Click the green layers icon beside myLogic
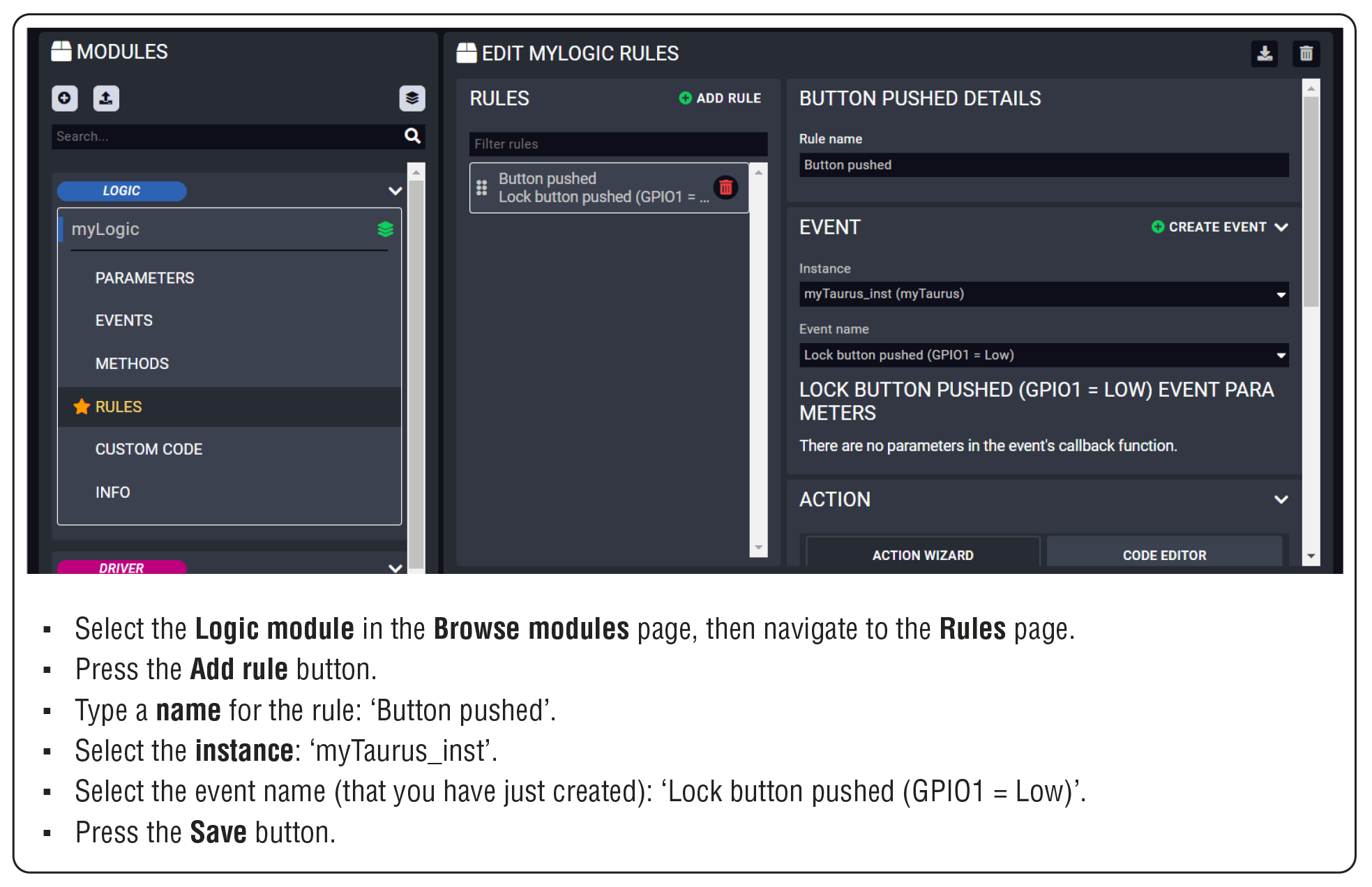 tap(385, 229)
